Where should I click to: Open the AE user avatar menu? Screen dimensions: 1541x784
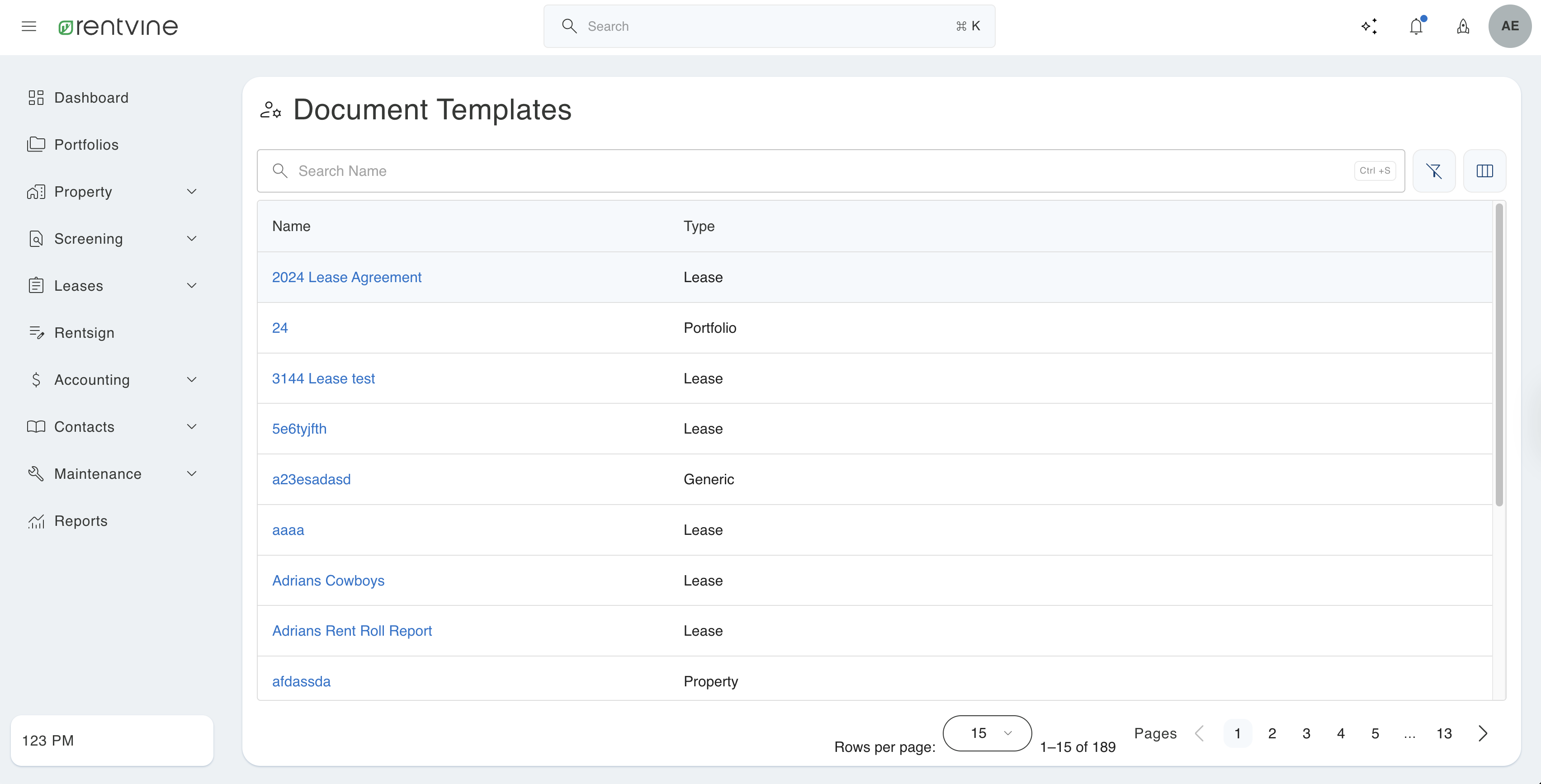point(1510,26)
